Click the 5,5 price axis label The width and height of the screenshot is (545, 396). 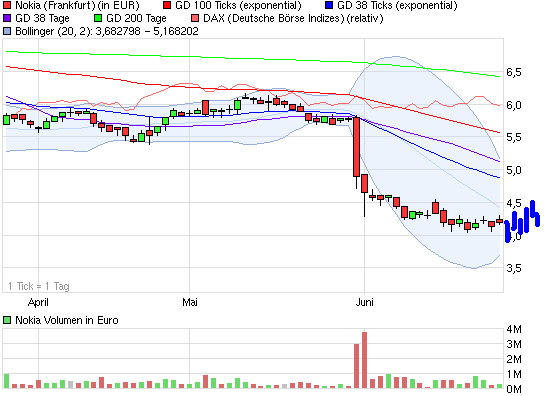514,137
